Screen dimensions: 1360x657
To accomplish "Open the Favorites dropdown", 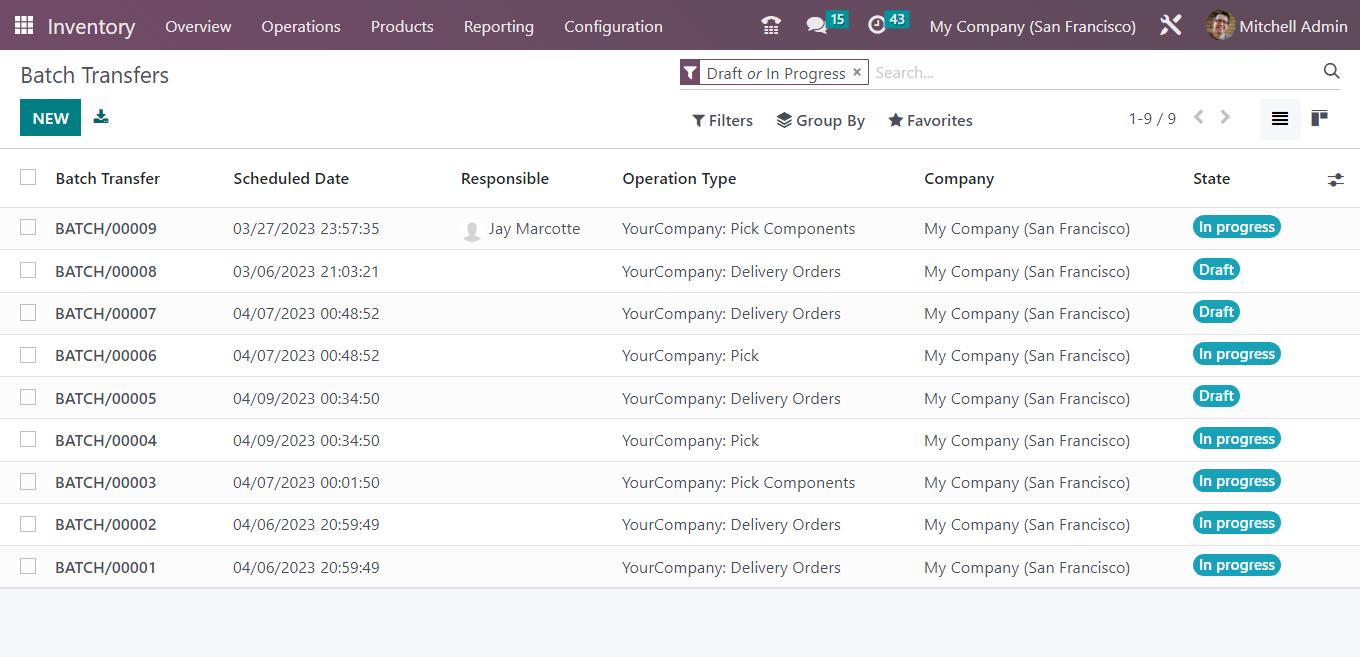I will pos(929,120).
